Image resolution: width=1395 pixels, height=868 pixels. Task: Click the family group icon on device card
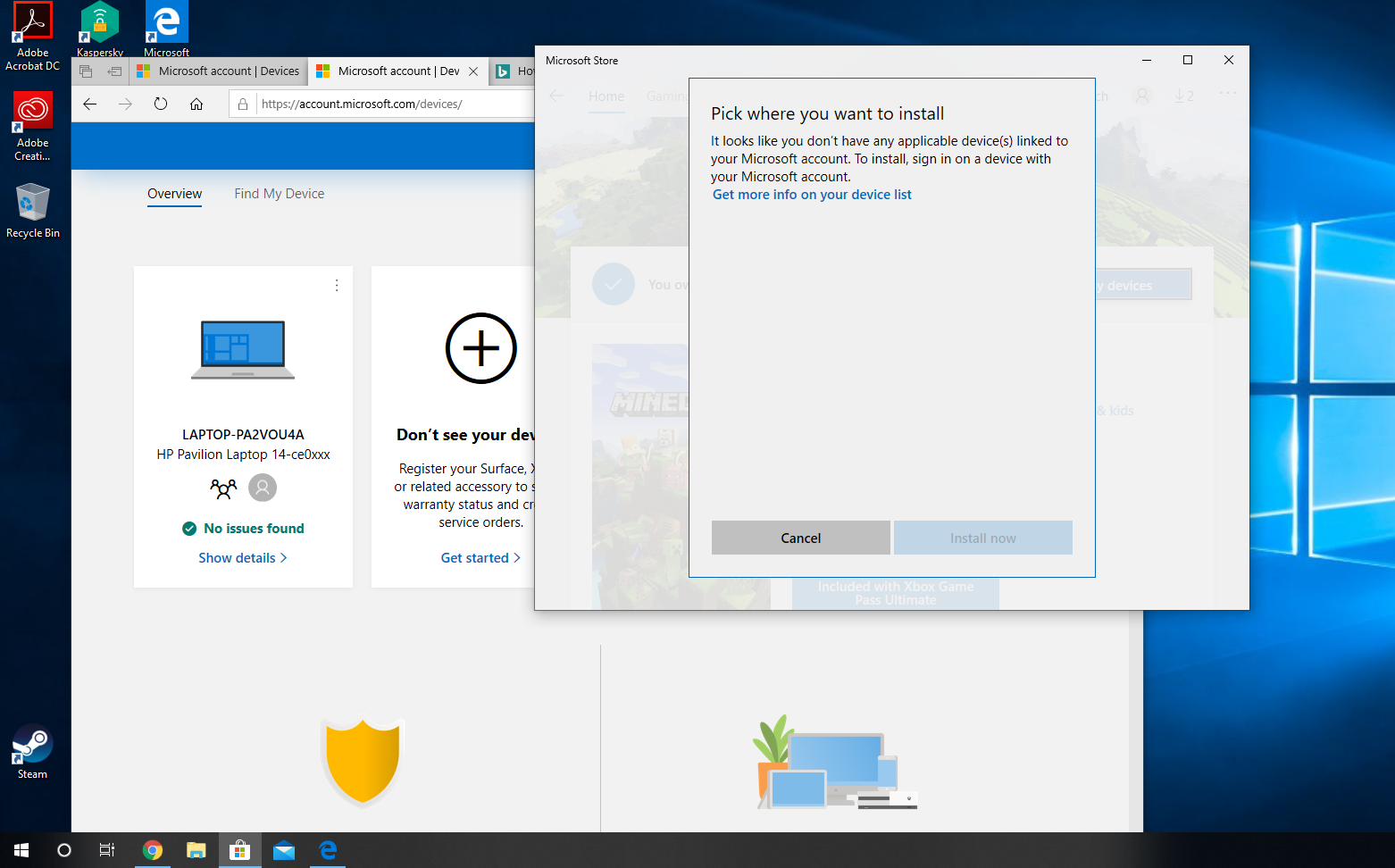click(x=223, y=488)
